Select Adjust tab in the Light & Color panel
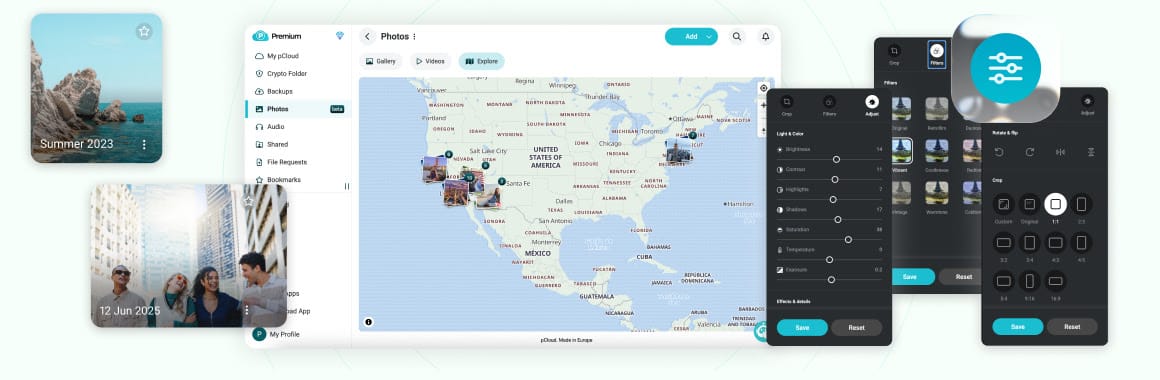 click(872, 106)
